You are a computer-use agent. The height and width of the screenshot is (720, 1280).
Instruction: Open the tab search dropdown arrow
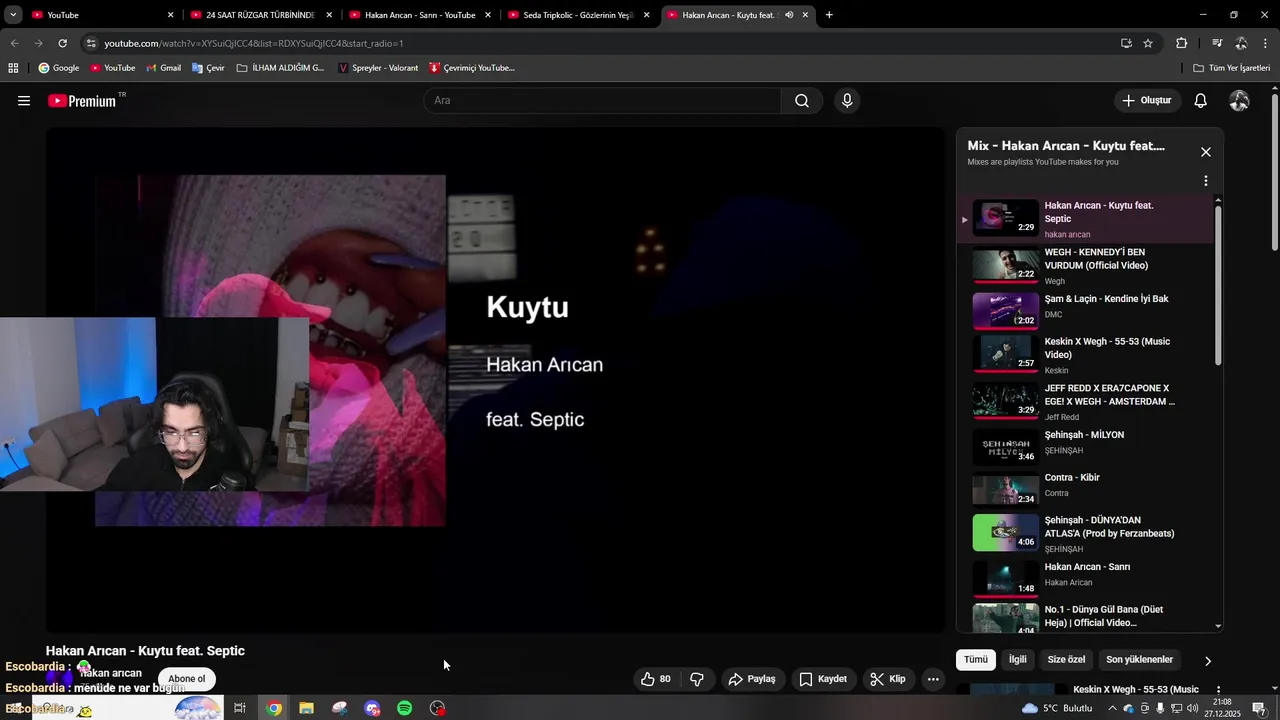click(13, 15)
